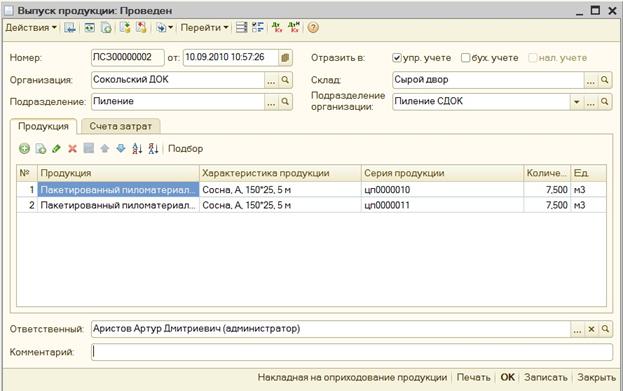Click magnifier icon of Ответственный field
Image resolution: width=623 pixels, height=391 pixels.
pyautogui.click(x=605, y=329)
